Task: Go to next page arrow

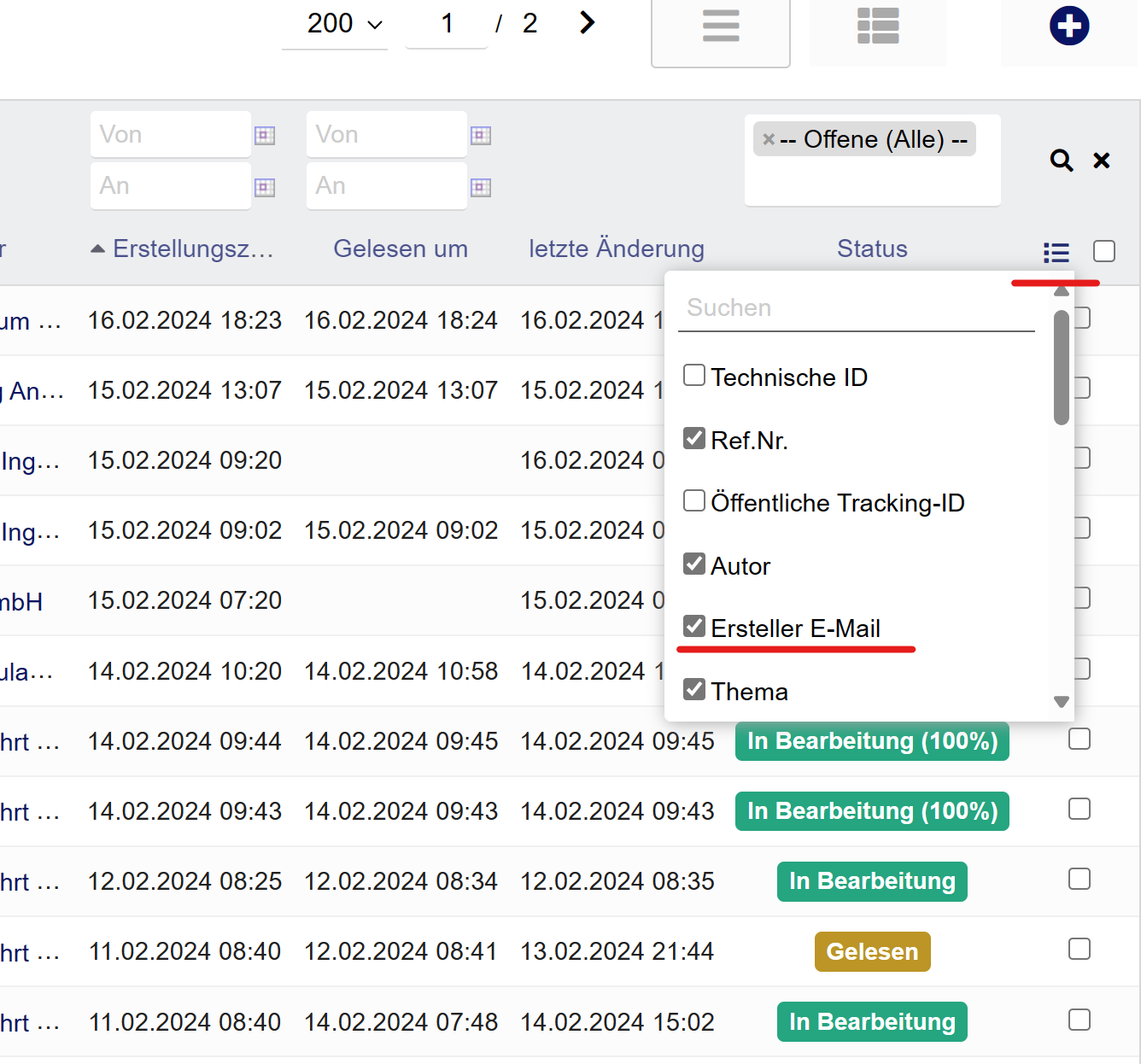Action: click(587, 23)
